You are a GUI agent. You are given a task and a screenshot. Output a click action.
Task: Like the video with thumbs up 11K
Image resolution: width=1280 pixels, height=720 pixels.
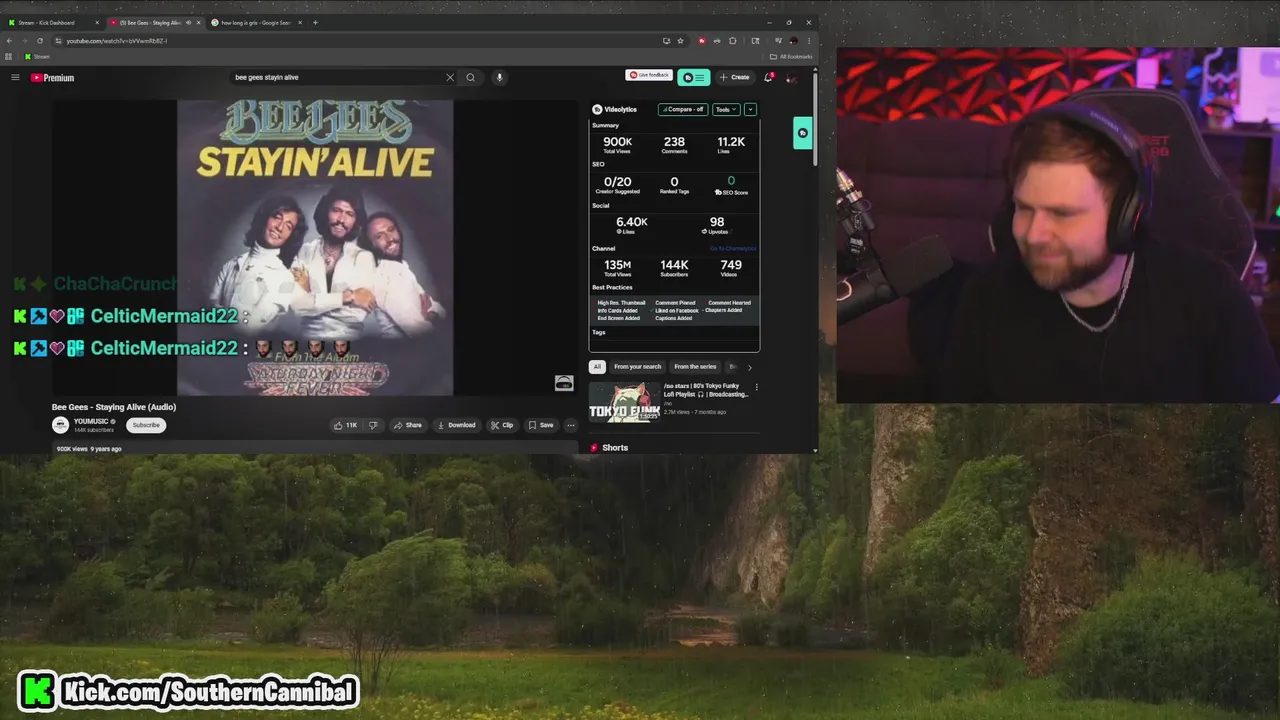(x=346, y=425)
